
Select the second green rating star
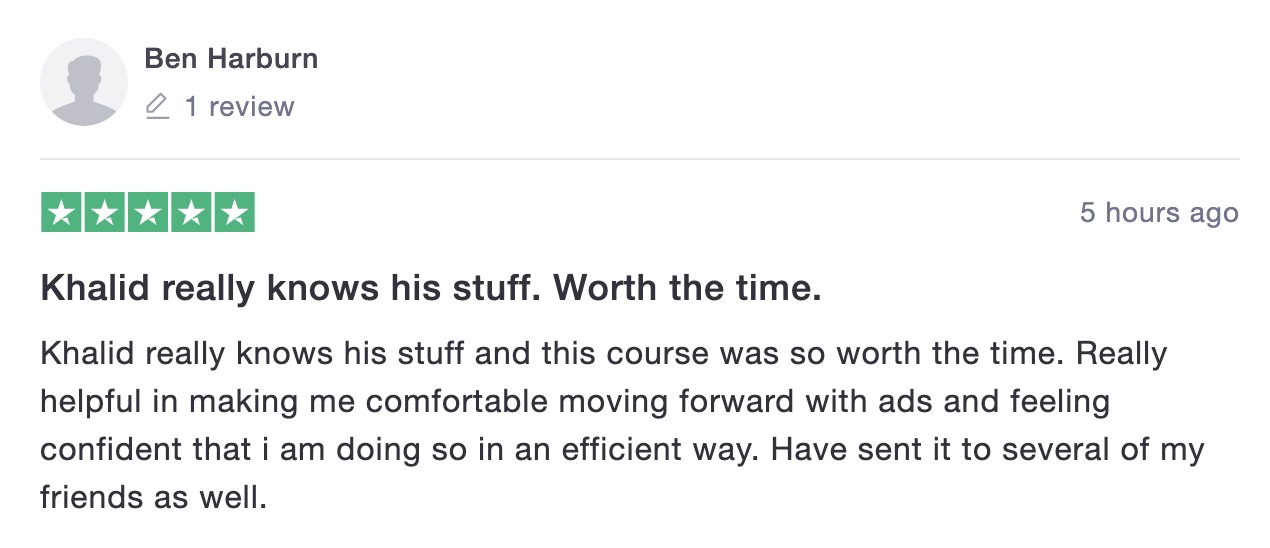[x=105, y=212]
